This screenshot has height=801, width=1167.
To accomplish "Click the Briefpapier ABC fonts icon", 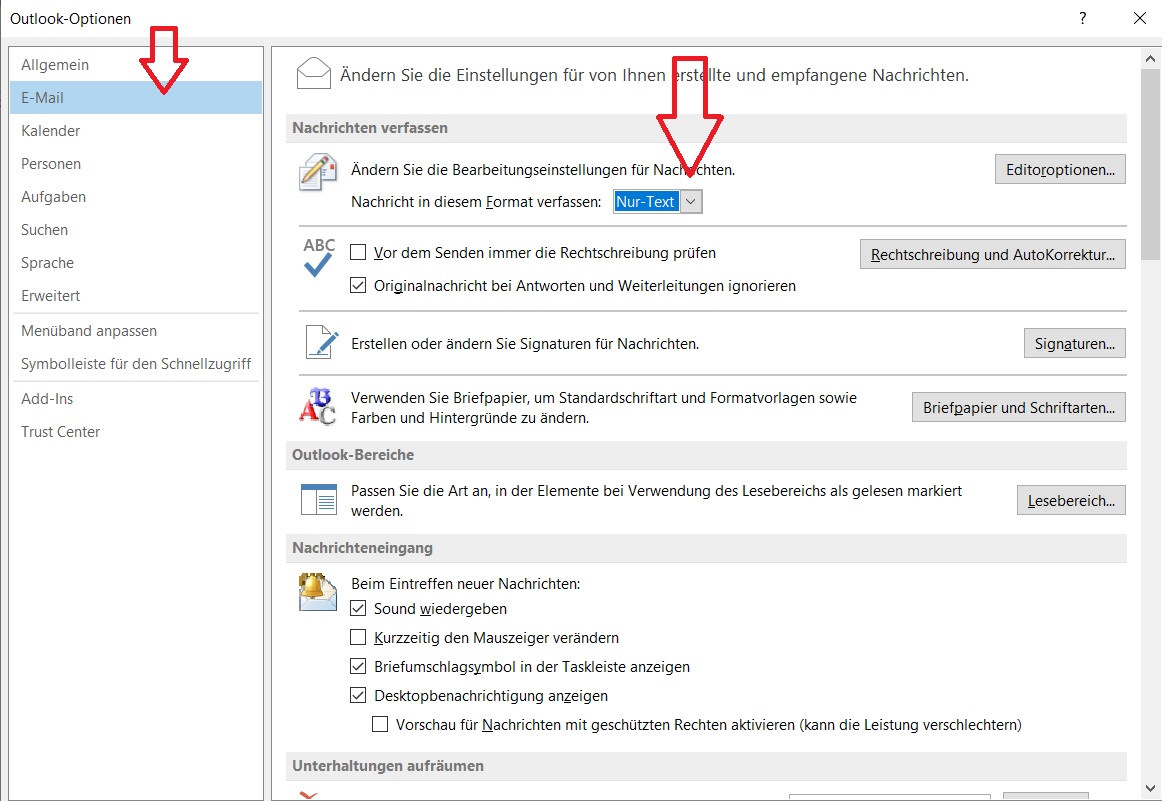I will pyautogui.click(x=318, y=406).
